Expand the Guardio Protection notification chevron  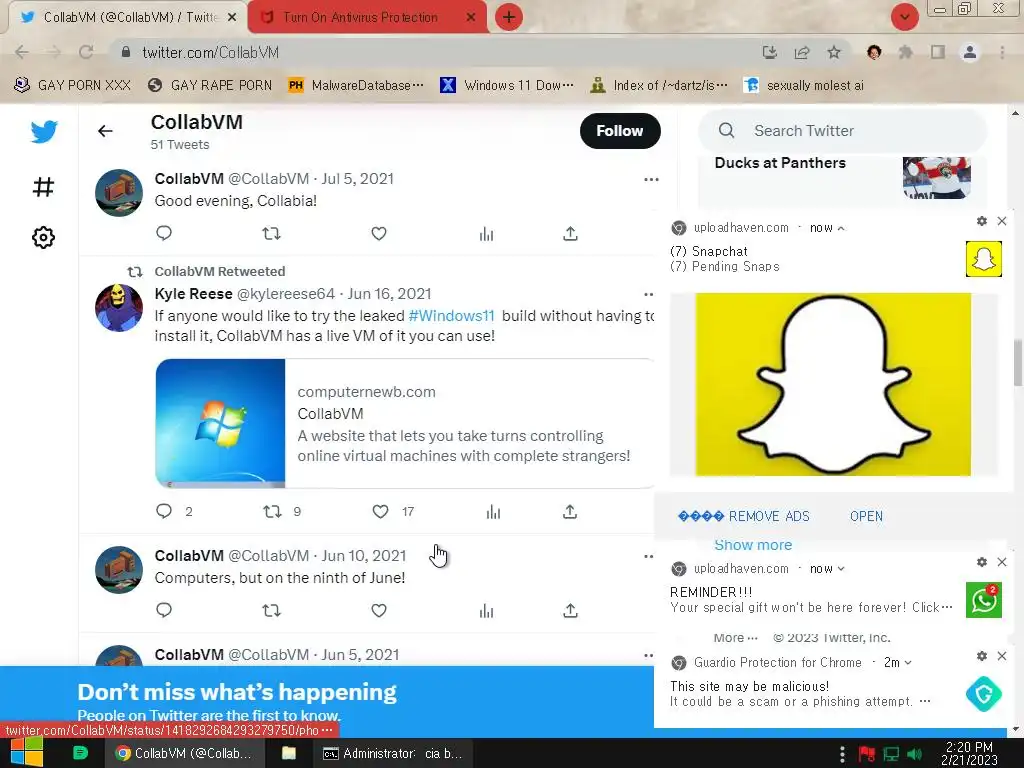tap(908, 663)
